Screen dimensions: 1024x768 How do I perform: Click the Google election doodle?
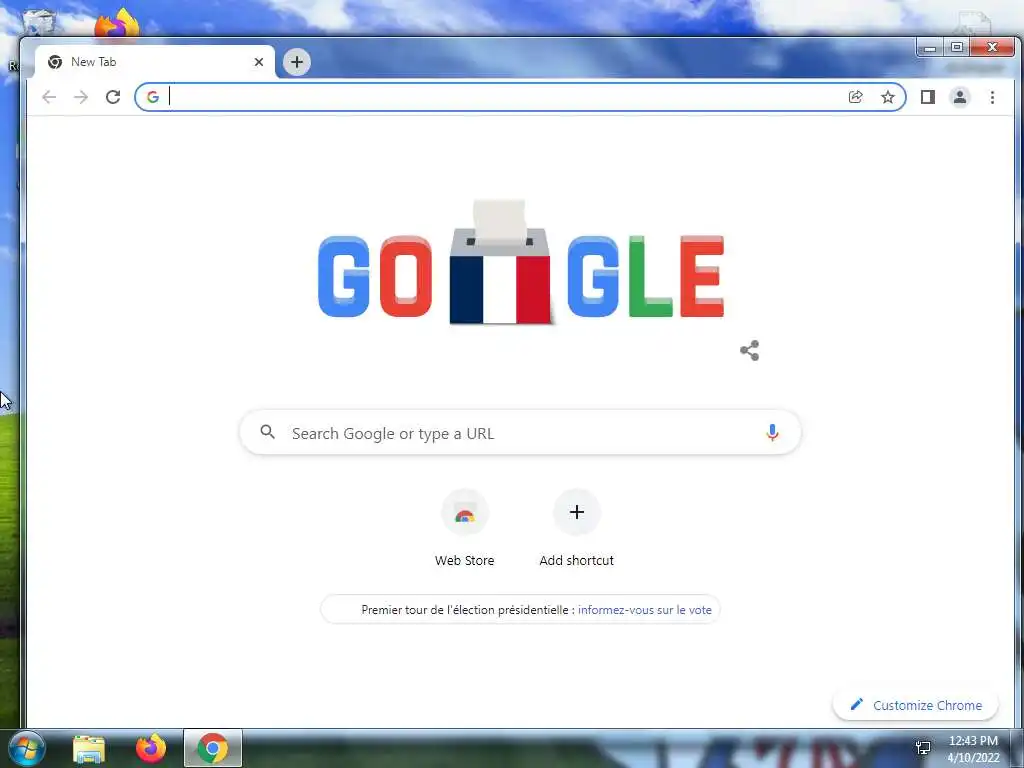520,263
